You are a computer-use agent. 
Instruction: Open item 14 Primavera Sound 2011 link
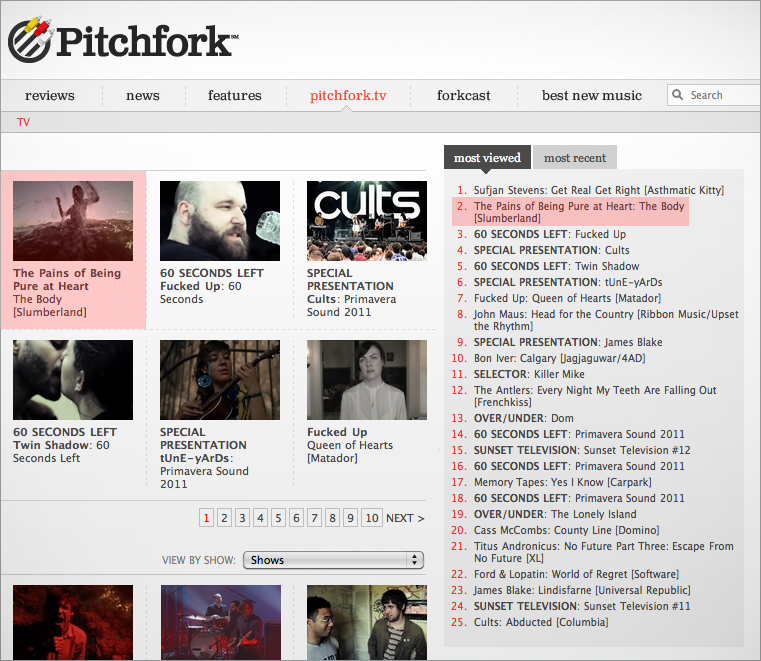pyautogui.click(x=579, y=434)
